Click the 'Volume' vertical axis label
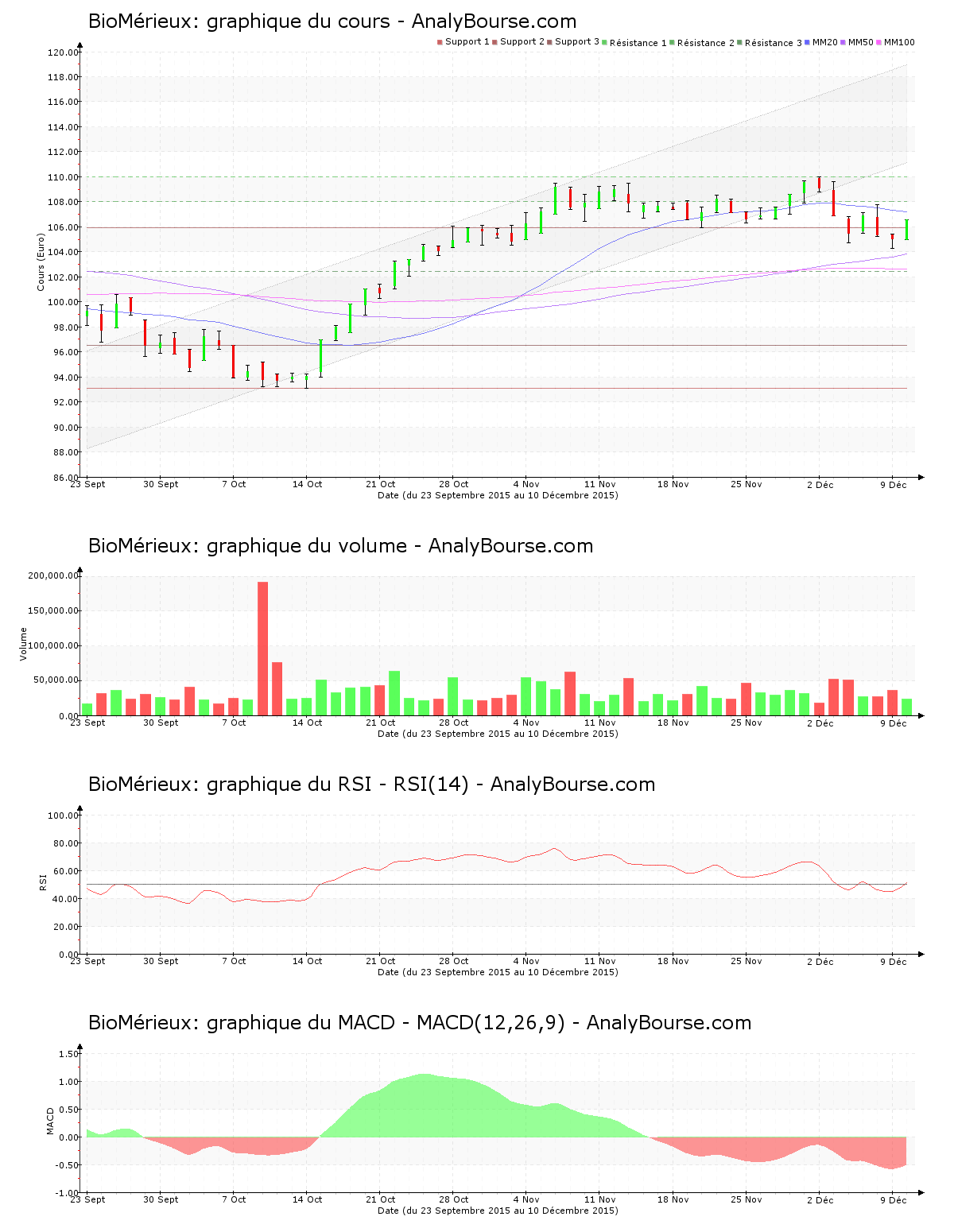This screenshot has width=954, height=1232. pos(23,644)
